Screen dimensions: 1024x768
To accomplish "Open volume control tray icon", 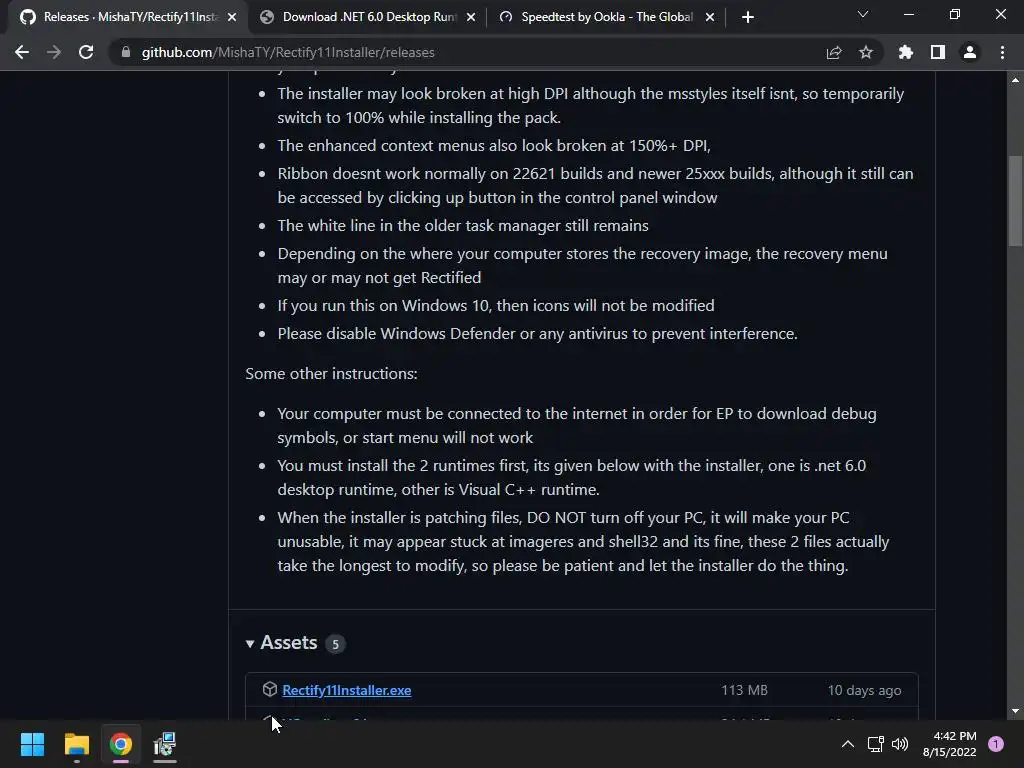I will tap(900, 744).
